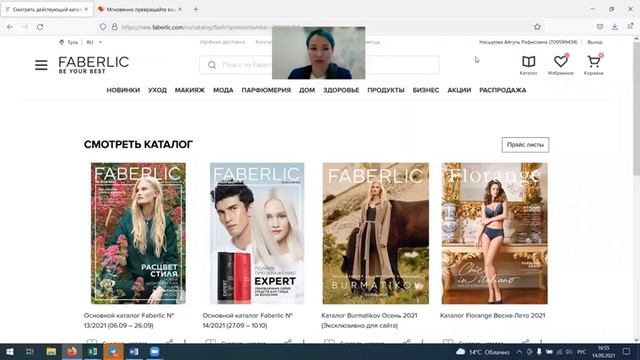
Task: Open the ДОМ menu item
Action: point(307,90)
